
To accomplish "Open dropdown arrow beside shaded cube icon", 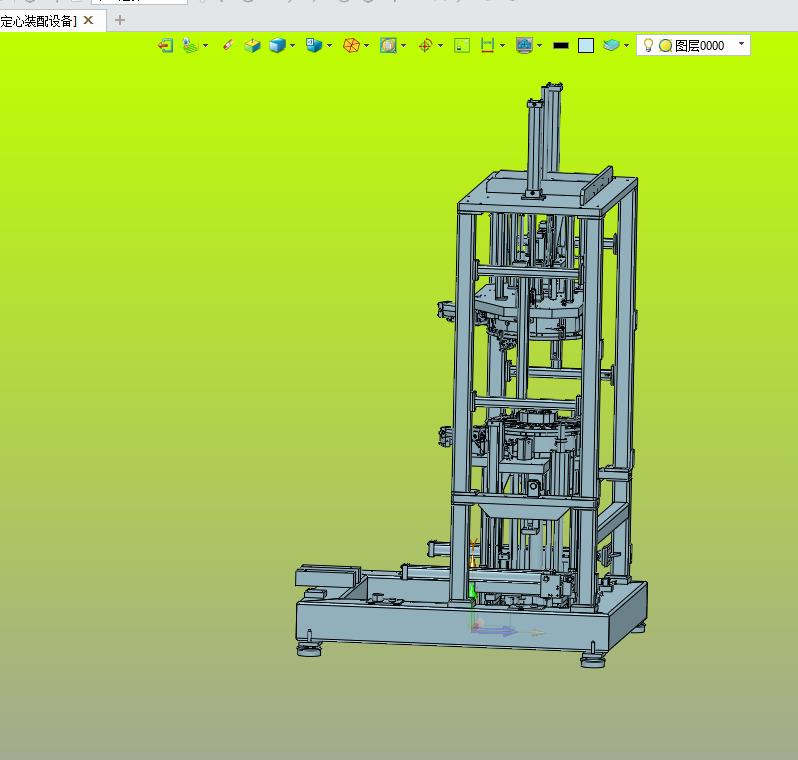I will click(292, 45).
